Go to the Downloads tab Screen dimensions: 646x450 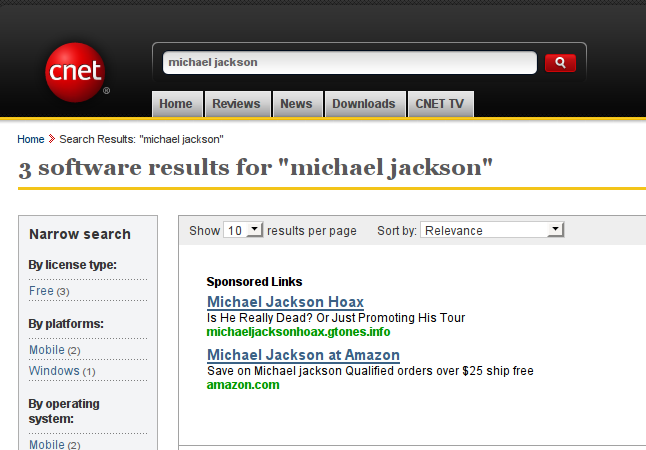(x=365, y=104)
